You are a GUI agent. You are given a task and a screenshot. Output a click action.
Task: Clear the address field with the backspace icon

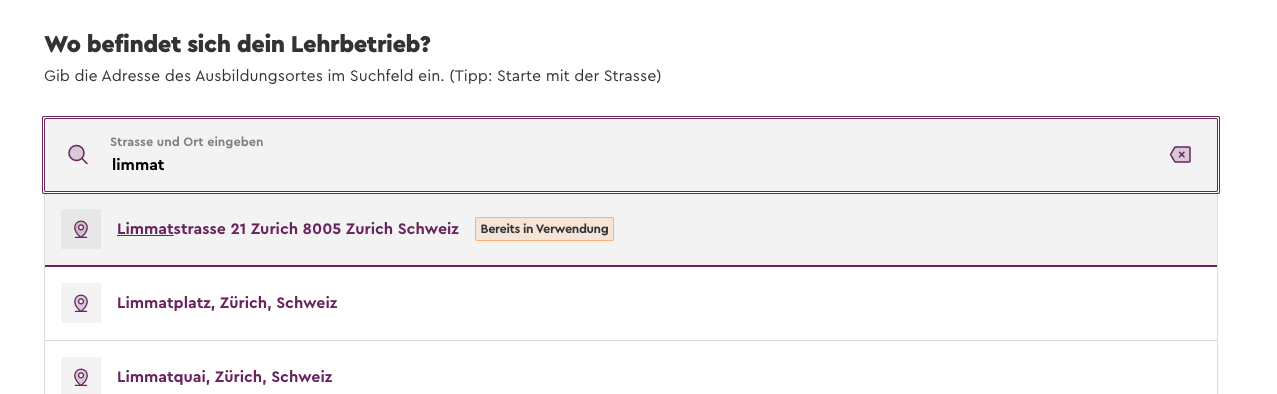coord(1180,155)
